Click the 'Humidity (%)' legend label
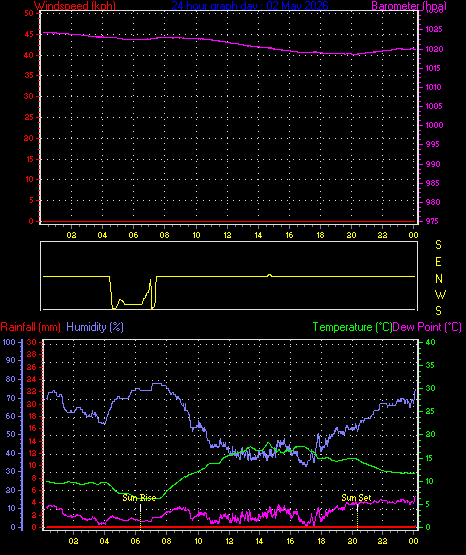This screenshot has width=466, height=555. pos(95,327)
